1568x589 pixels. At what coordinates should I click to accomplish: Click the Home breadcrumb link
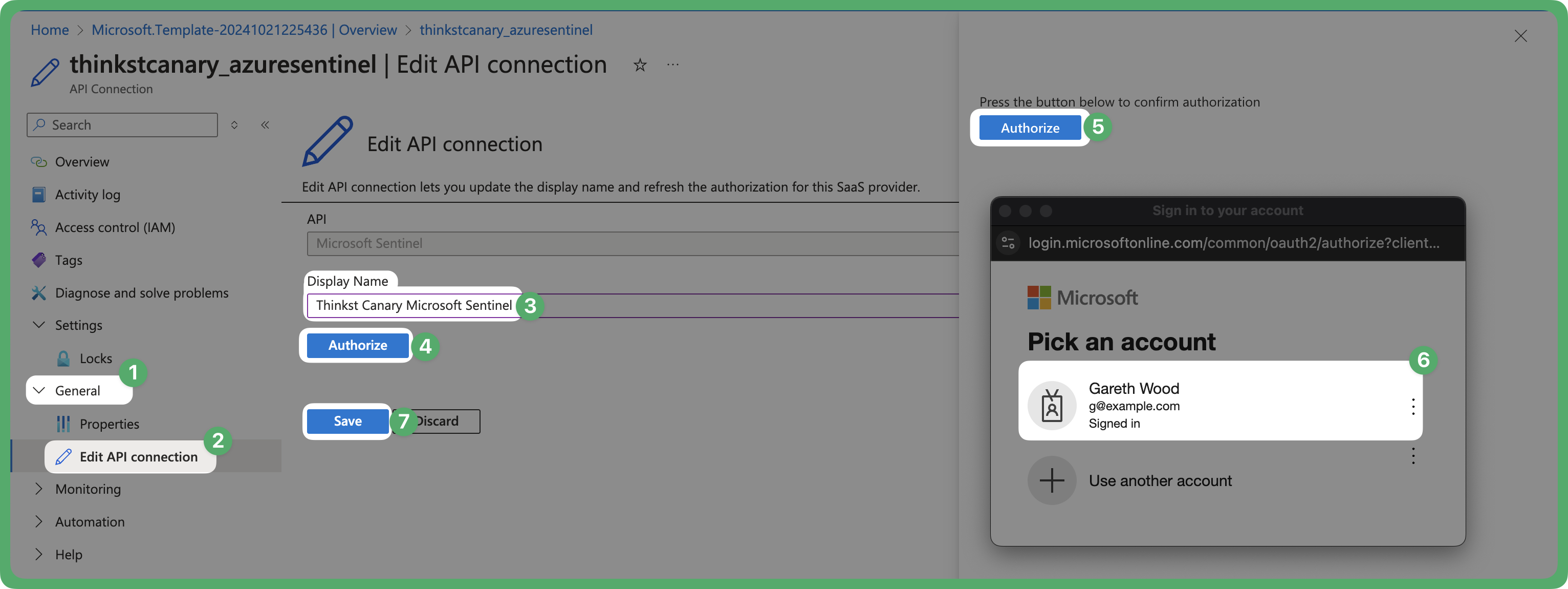[x=49, y=30]
